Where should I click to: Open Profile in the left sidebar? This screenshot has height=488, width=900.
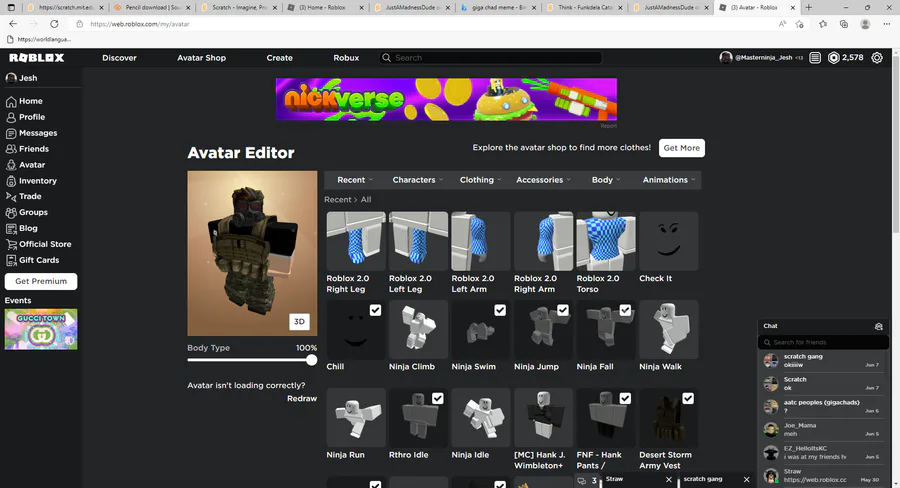[x=25, y=117]
